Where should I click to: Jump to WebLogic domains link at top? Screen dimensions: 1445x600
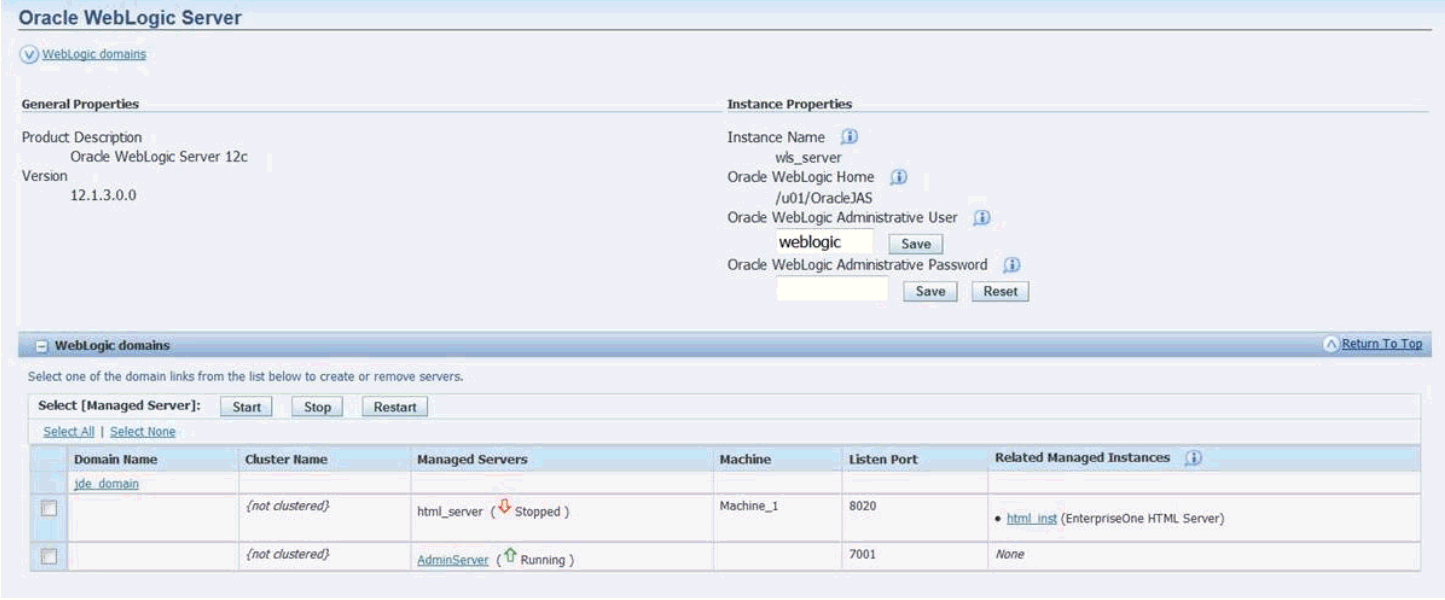(x=93, y=54)
